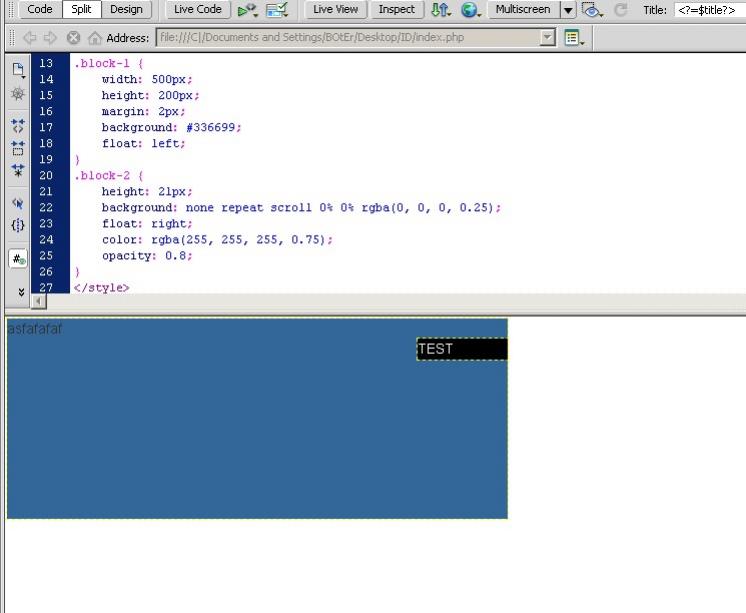Click the '#336699' color value
The width and height of the screenshot is (746, 613).
(210, 128)
